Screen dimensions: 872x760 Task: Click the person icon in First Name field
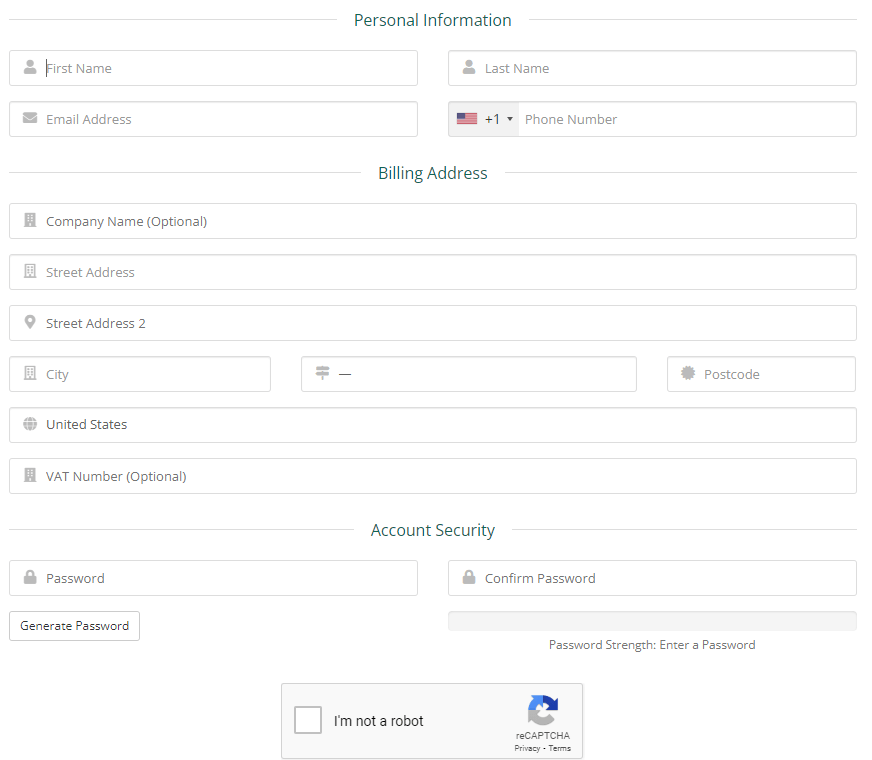[30, 68]
